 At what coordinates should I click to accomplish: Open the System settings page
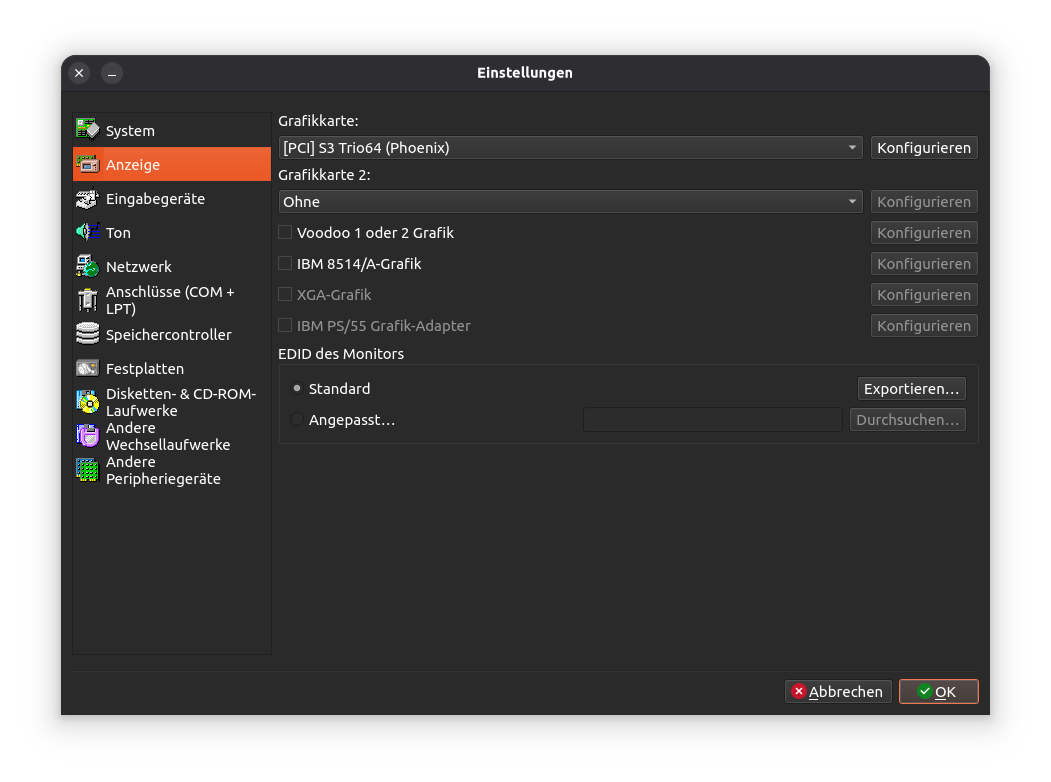tap(172, 130)
